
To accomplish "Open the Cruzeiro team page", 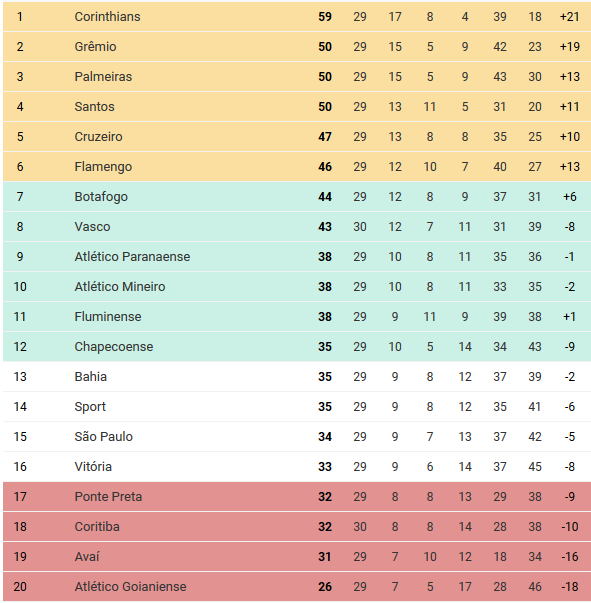I will pos(98,137).
